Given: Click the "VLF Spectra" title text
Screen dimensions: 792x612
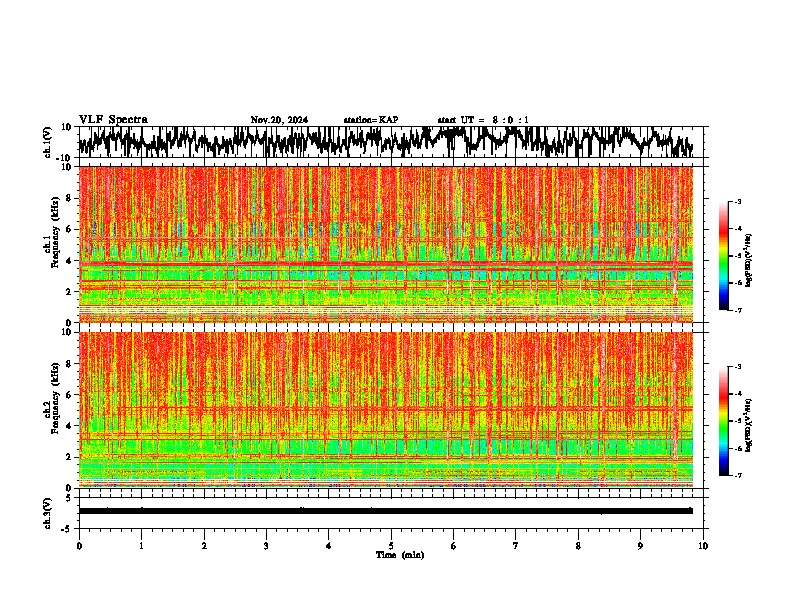Looking at the screenshot, I should pos(113,120).
